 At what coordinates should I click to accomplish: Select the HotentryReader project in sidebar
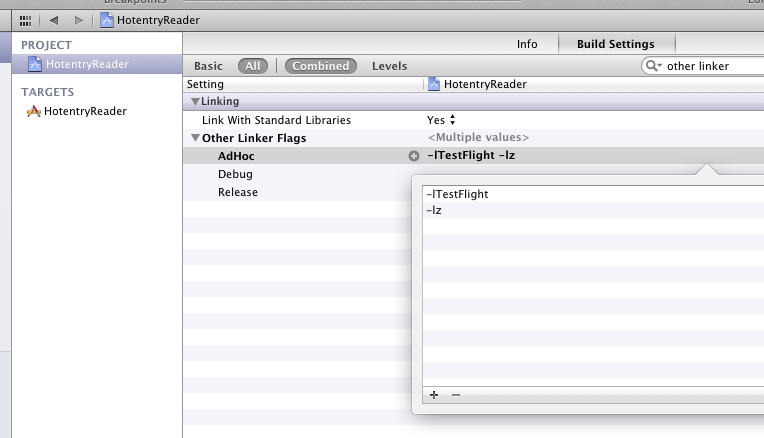(x=96, y=64)
